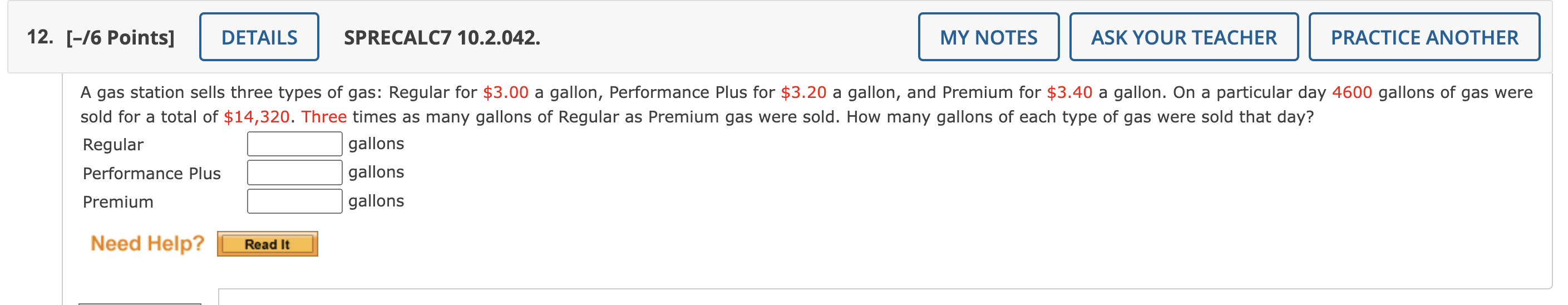The image size is (1568, 305).
Task: Click the red 4600 gallons value
Action: tap(1352, 92)
